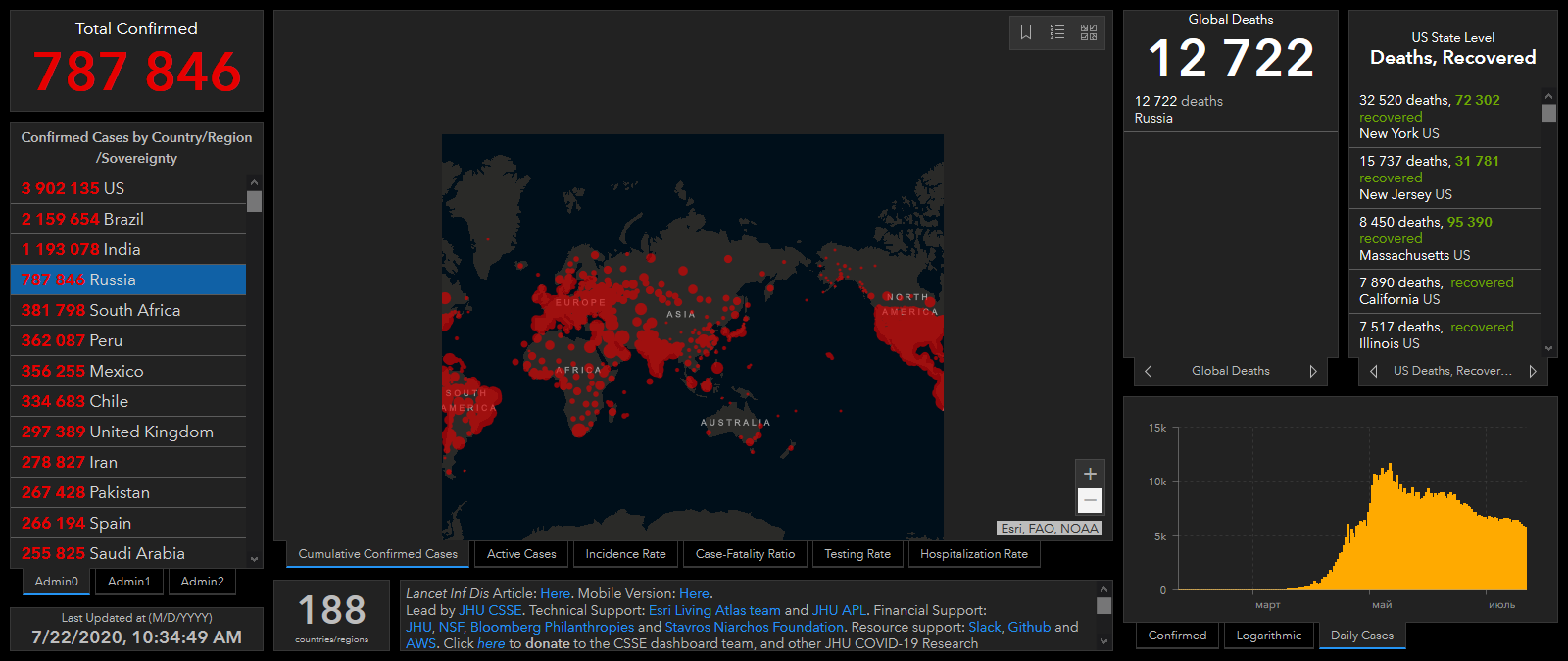Go to next panel after US Deaths, Recovered
This screenshot has width=1568, height=661.
point(1533,371)
